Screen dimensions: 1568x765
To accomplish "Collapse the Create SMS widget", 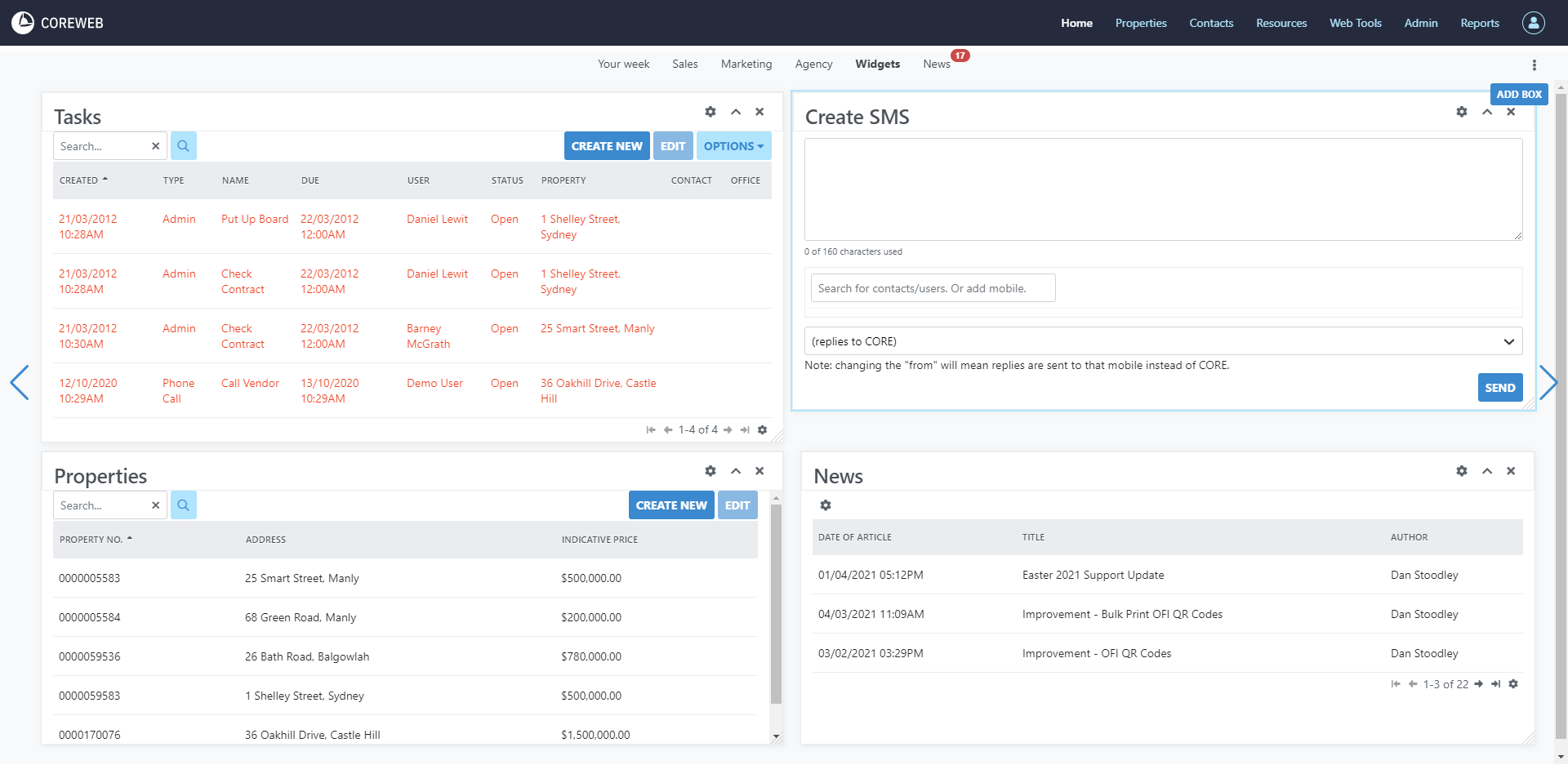I will [1486, 112].
